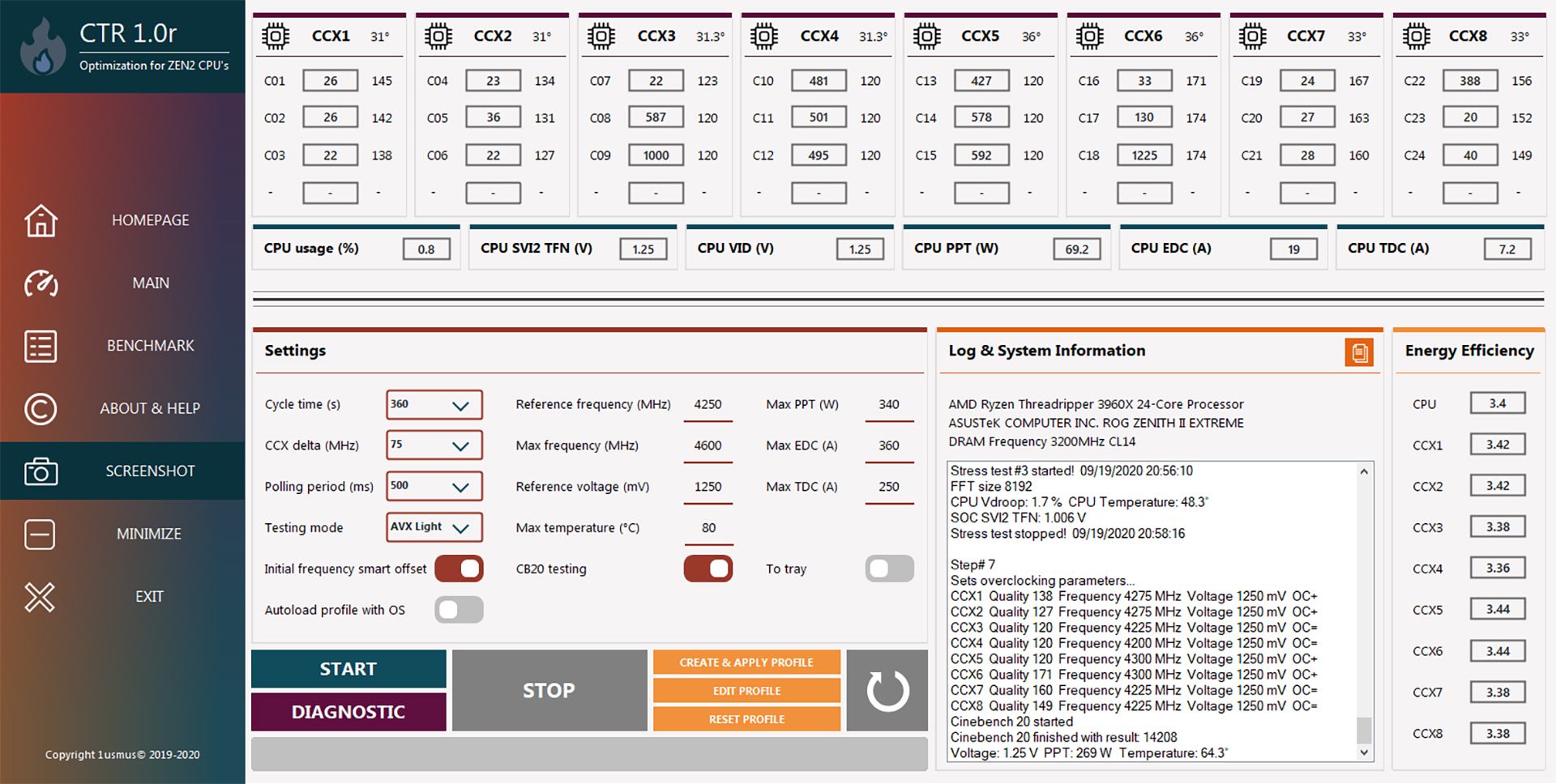Open the Benchmark panel icon
1556x784 pixels.
[39, 346]
